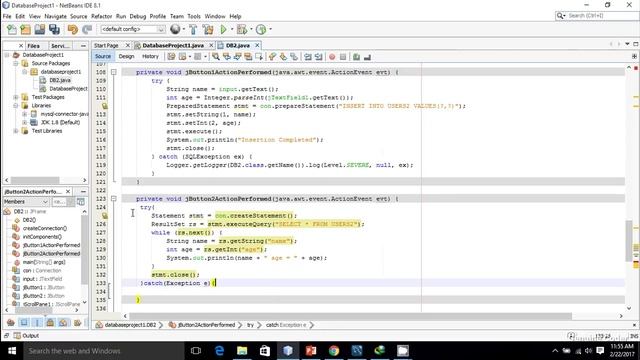This screenshot has height=360, width=640.
Task: Click the editor horizontal scrollbar
Action: tap(350, 316)
